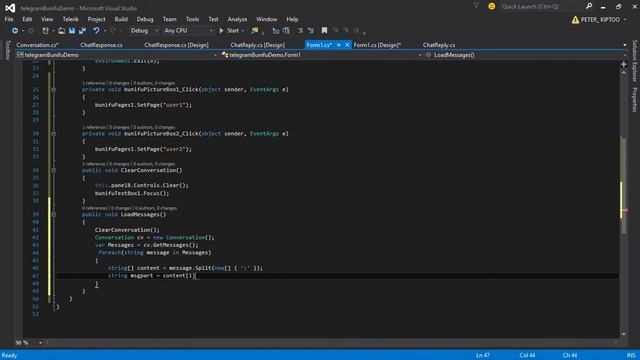Toggle a bookmark with the bookmark icon
The image size is (640, 360).
point(324,31)
